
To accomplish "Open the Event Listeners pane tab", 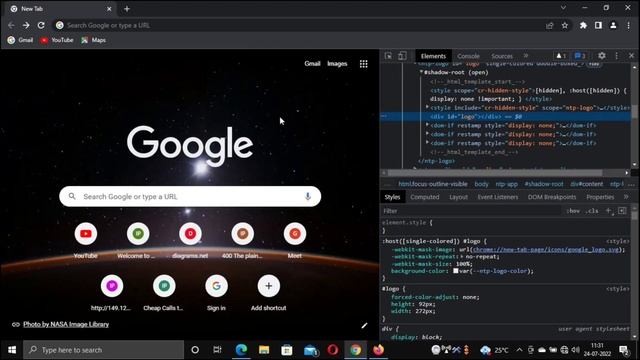I will click(498, 197).
